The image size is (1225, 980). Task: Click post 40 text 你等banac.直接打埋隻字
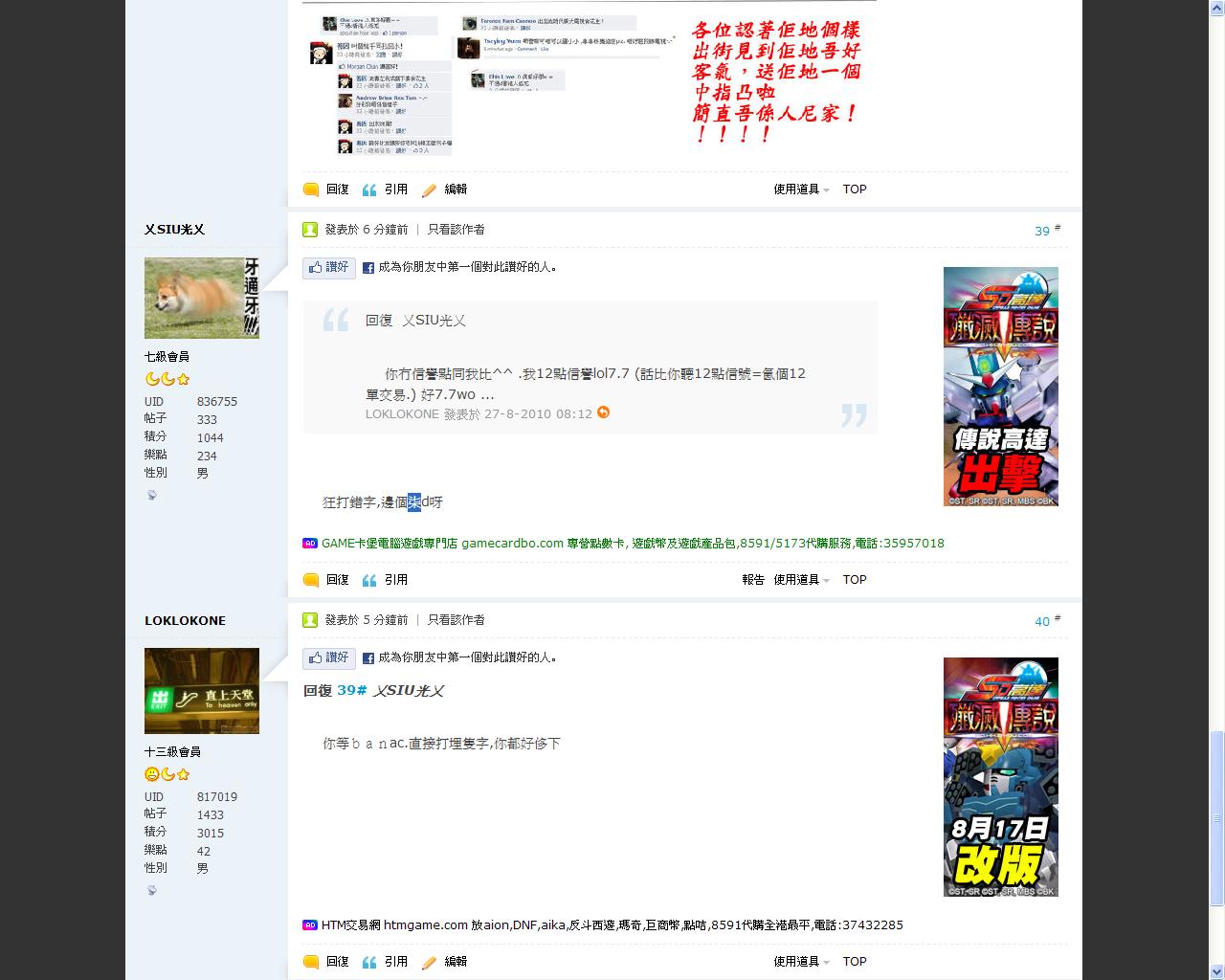coord(407,744)
